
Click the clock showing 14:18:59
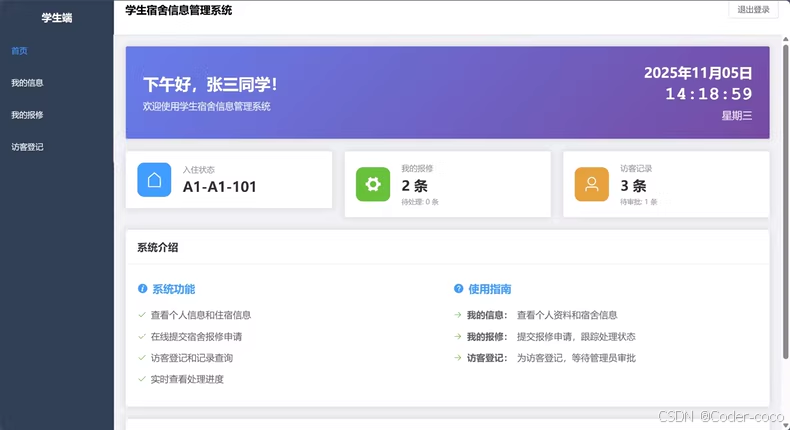click(709, 94)
